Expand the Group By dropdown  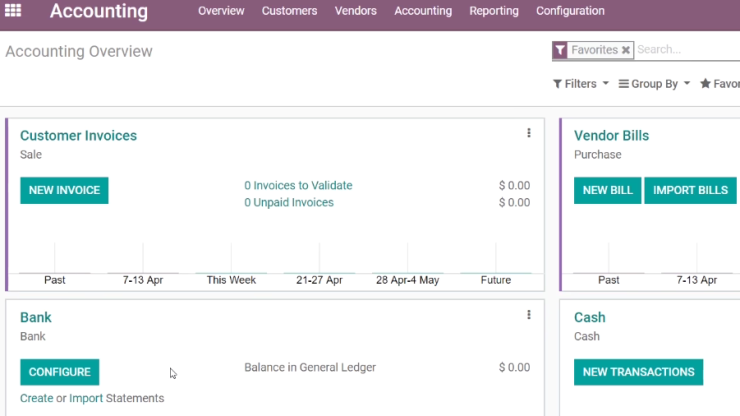654,84
